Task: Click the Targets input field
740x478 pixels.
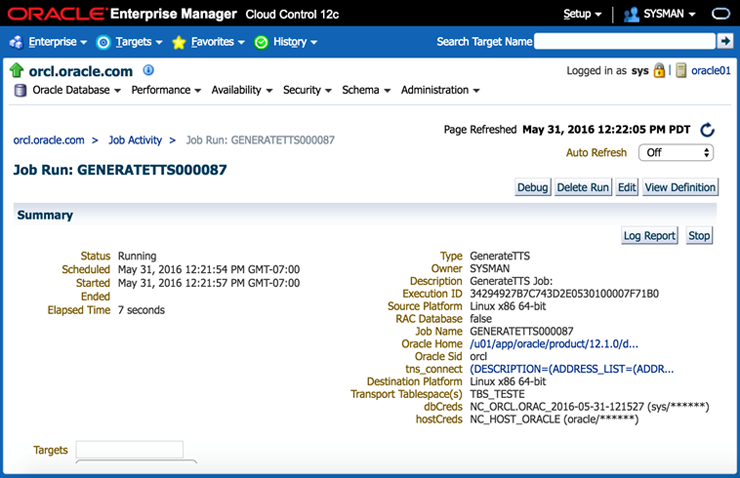Action: pyautogui.click(x=129, y=449)
